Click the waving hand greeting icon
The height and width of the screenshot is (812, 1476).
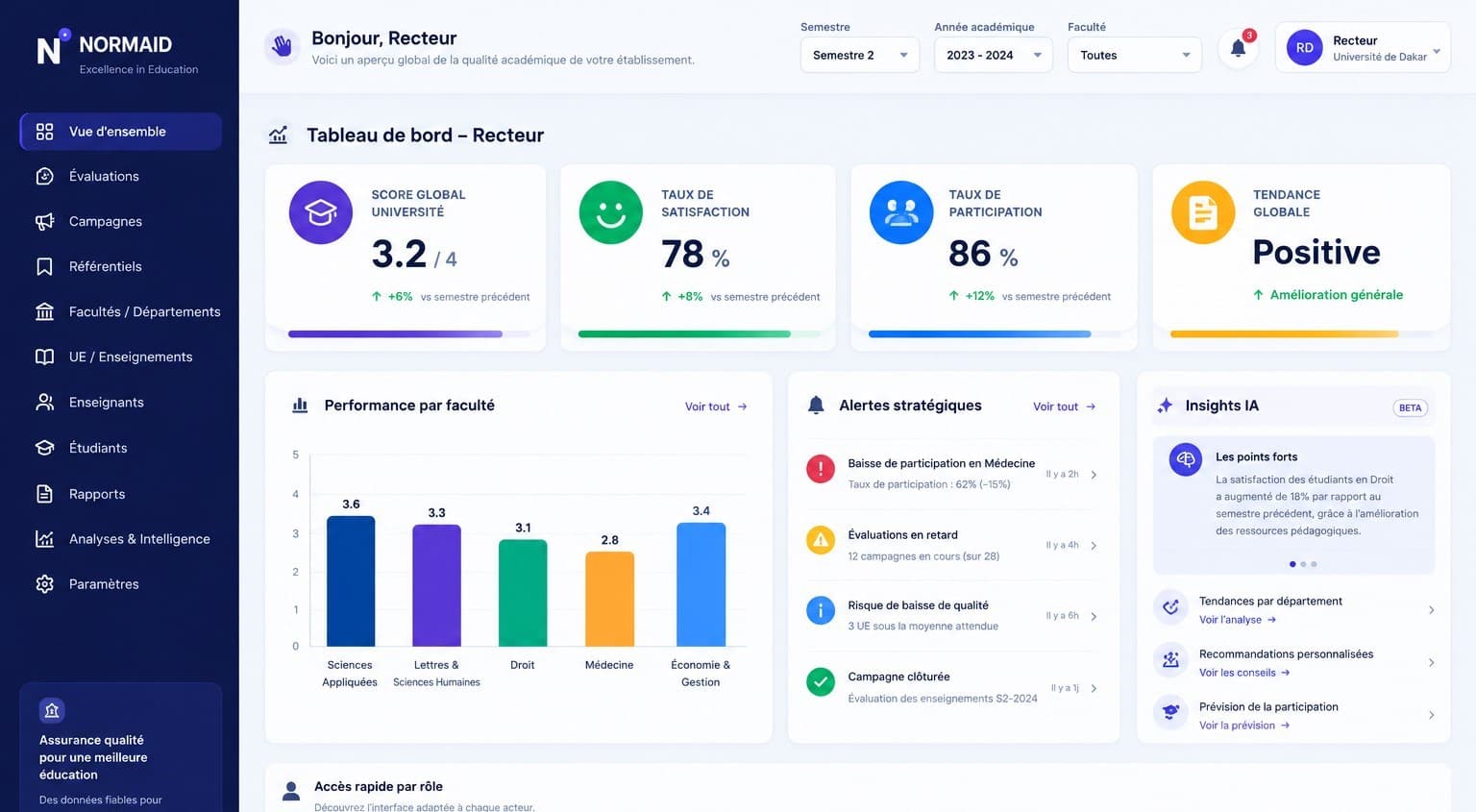282,46
